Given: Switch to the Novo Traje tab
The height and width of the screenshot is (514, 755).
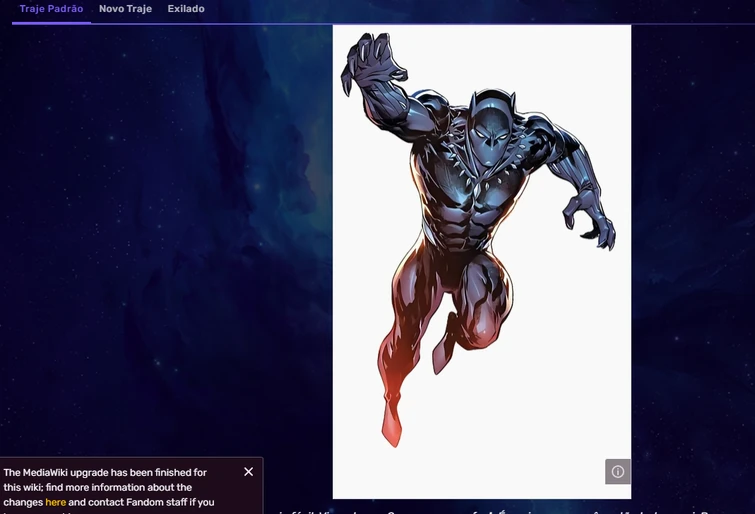Looking at the screenshot, I should pos(125,9).
